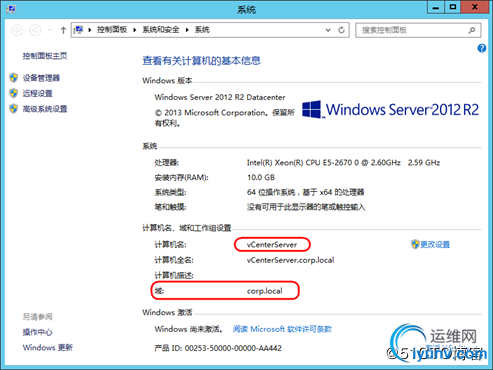The height and width of the screenshot is (370, 493).
Task: Click the 64 位操作系统 system type value
Action: click(305, 192)
